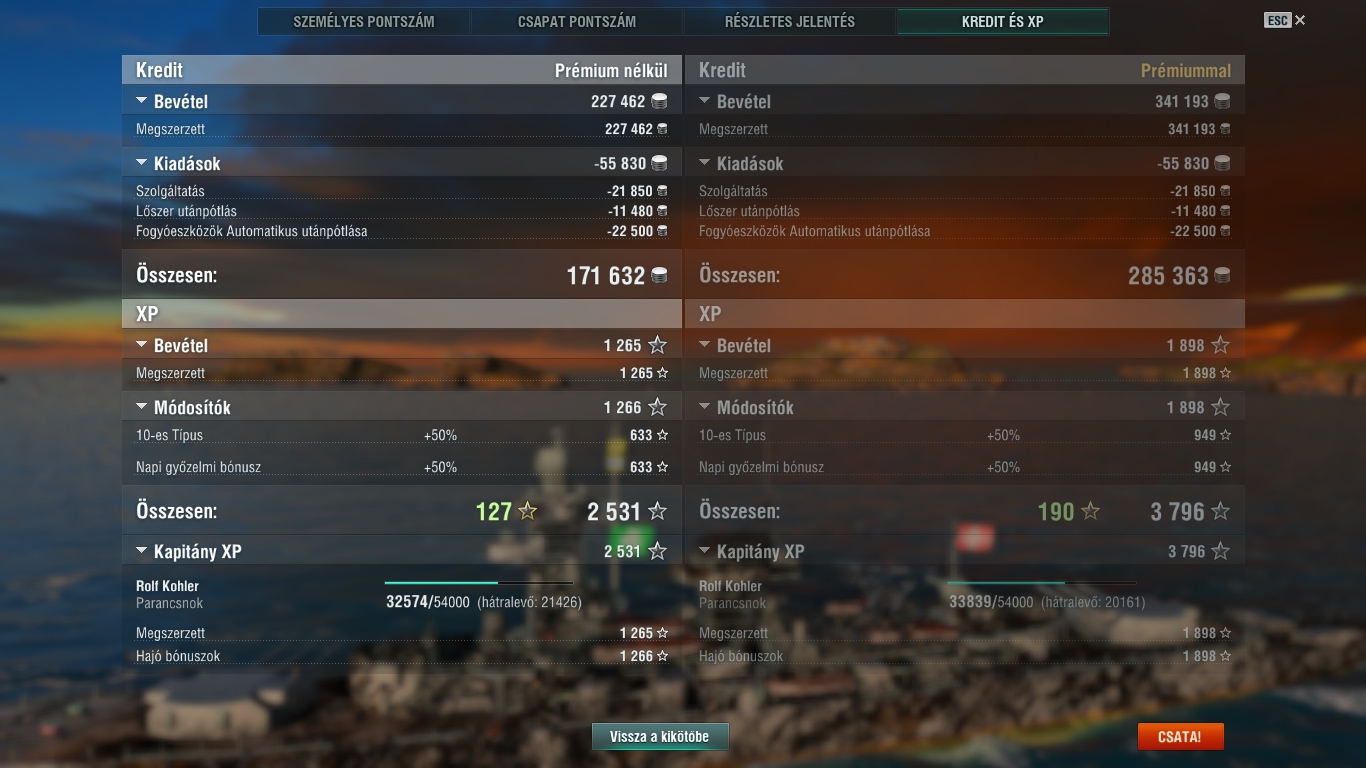The height and width of the screenshot is (768, 1366).
Task: Click the green free XP star beside 127
Action: (x=528, y=511)
